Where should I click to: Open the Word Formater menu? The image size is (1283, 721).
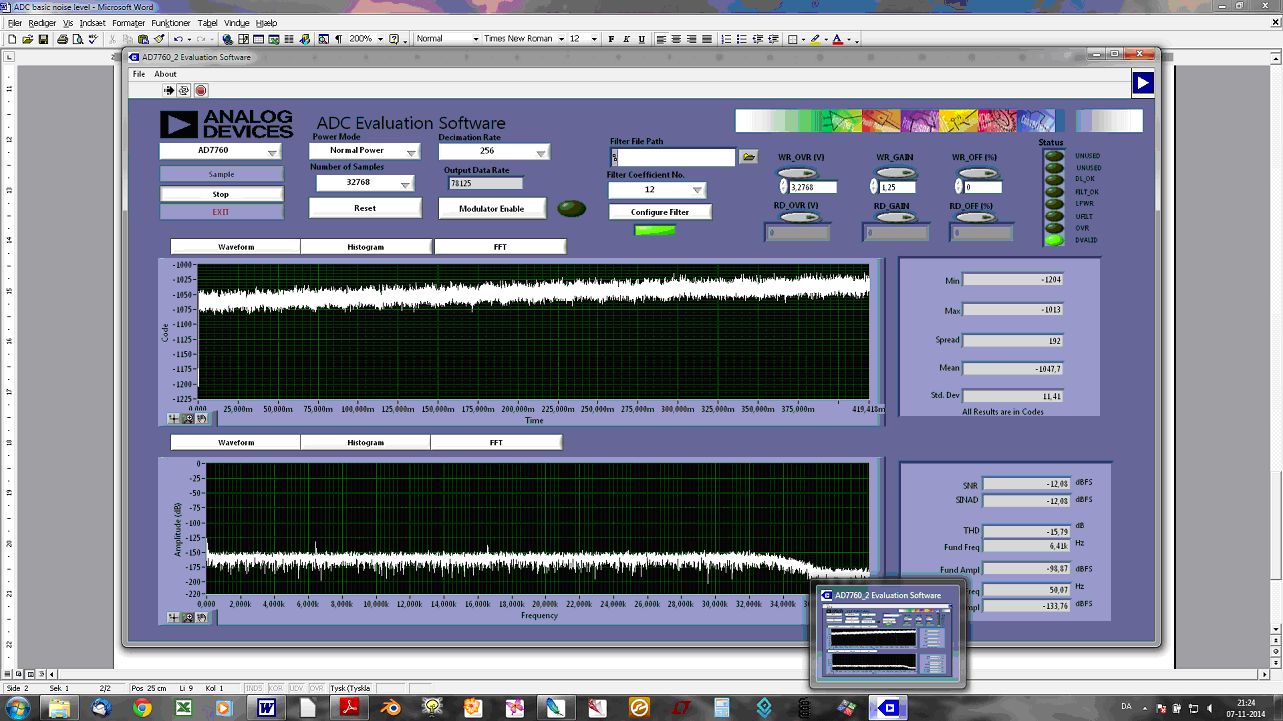[x=128, y=22]
